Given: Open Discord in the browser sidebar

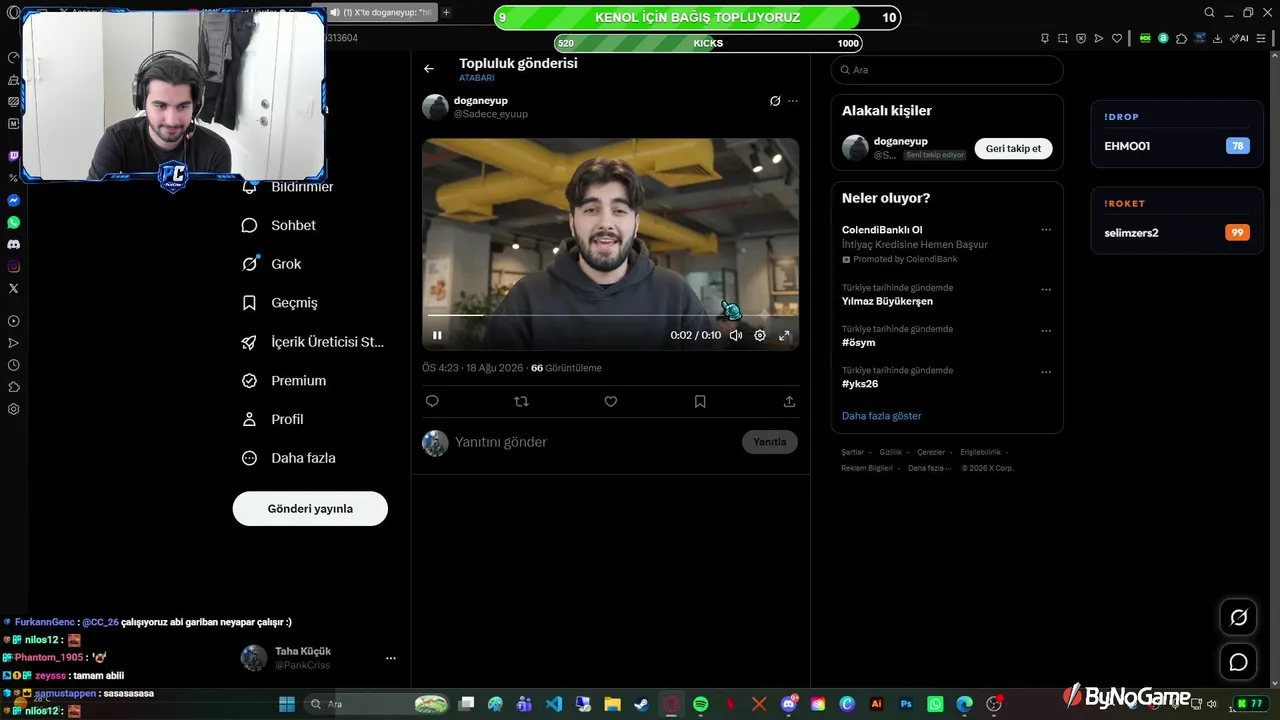Looking at the screenshot, I should coord(13,244).
